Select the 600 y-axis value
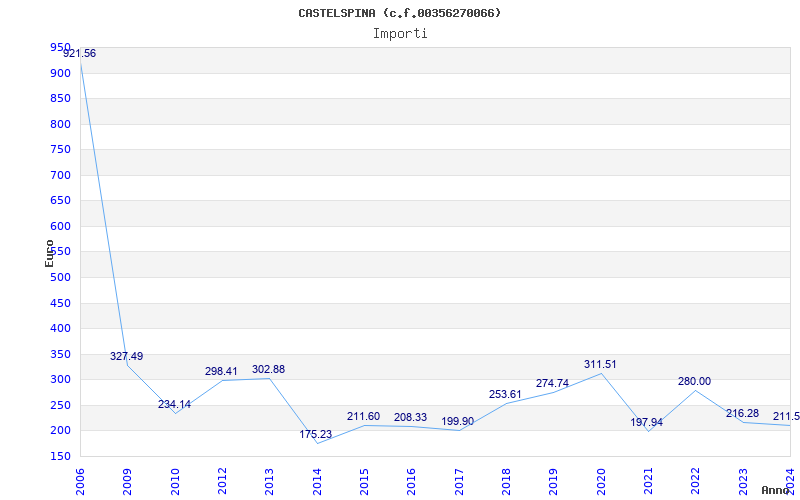The width and height of the screenshot is (800, 500). click(x=60, y=227)
